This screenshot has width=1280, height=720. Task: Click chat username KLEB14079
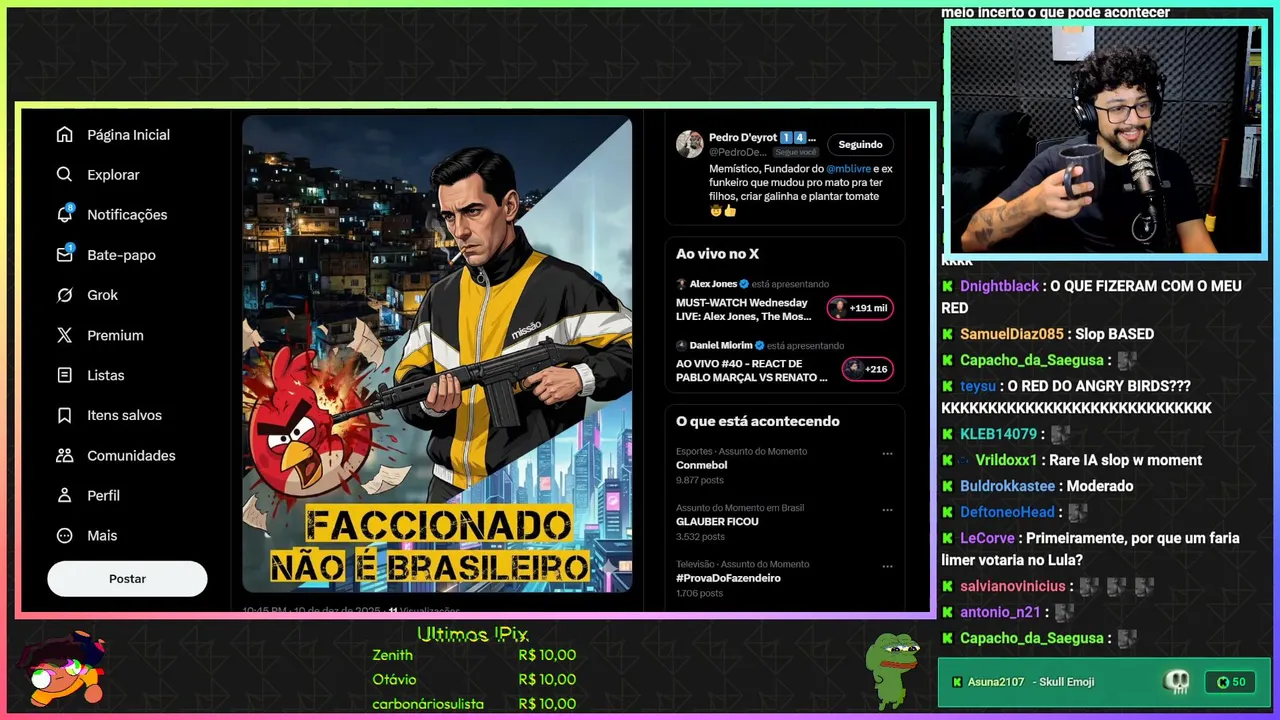[999, 434]
